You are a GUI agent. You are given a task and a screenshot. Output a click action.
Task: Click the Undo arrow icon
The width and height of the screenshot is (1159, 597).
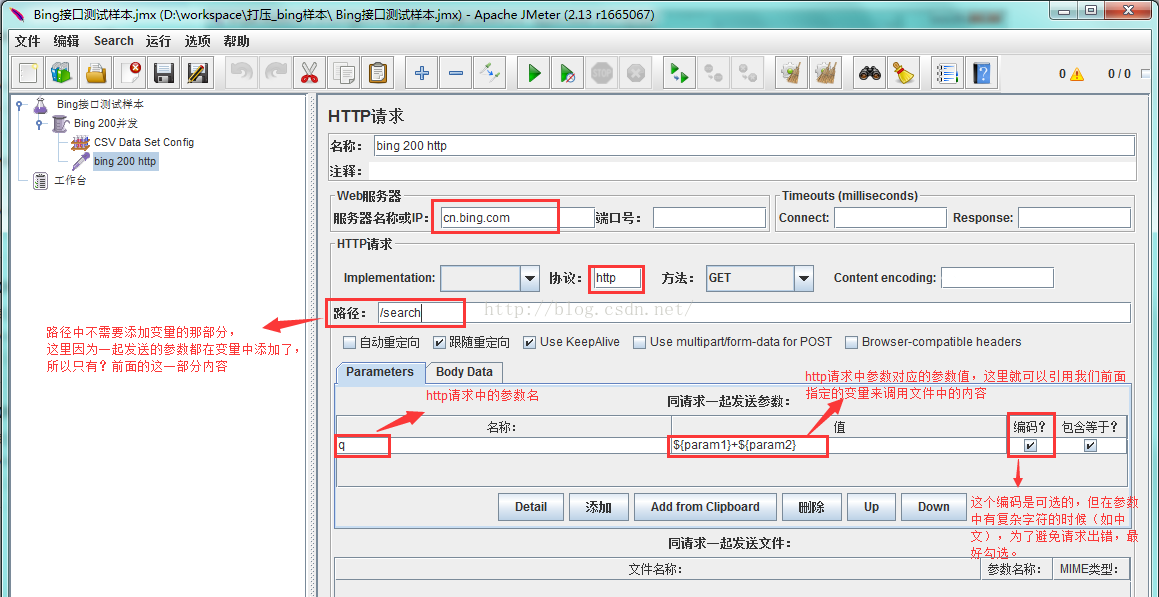tap(241, 72)
